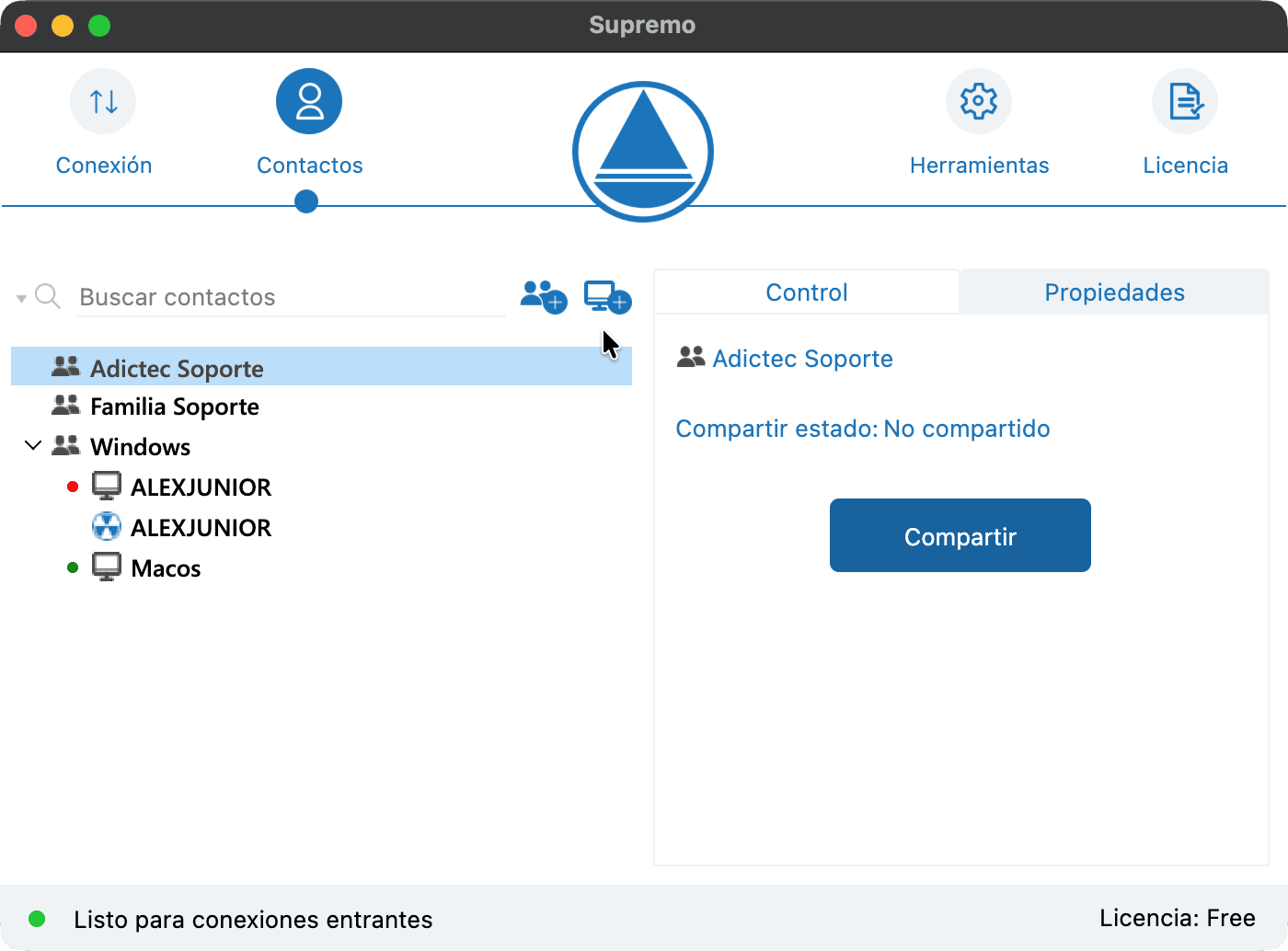Click the add contact group icon
The height and width of the screenshot is (951, 1288).
pos(544,296)
